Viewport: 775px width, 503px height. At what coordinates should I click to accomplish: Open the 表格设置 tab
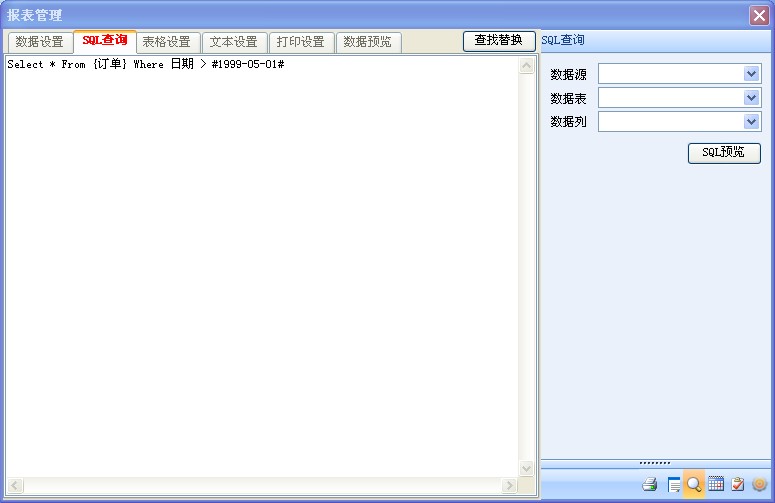(167, 42)
